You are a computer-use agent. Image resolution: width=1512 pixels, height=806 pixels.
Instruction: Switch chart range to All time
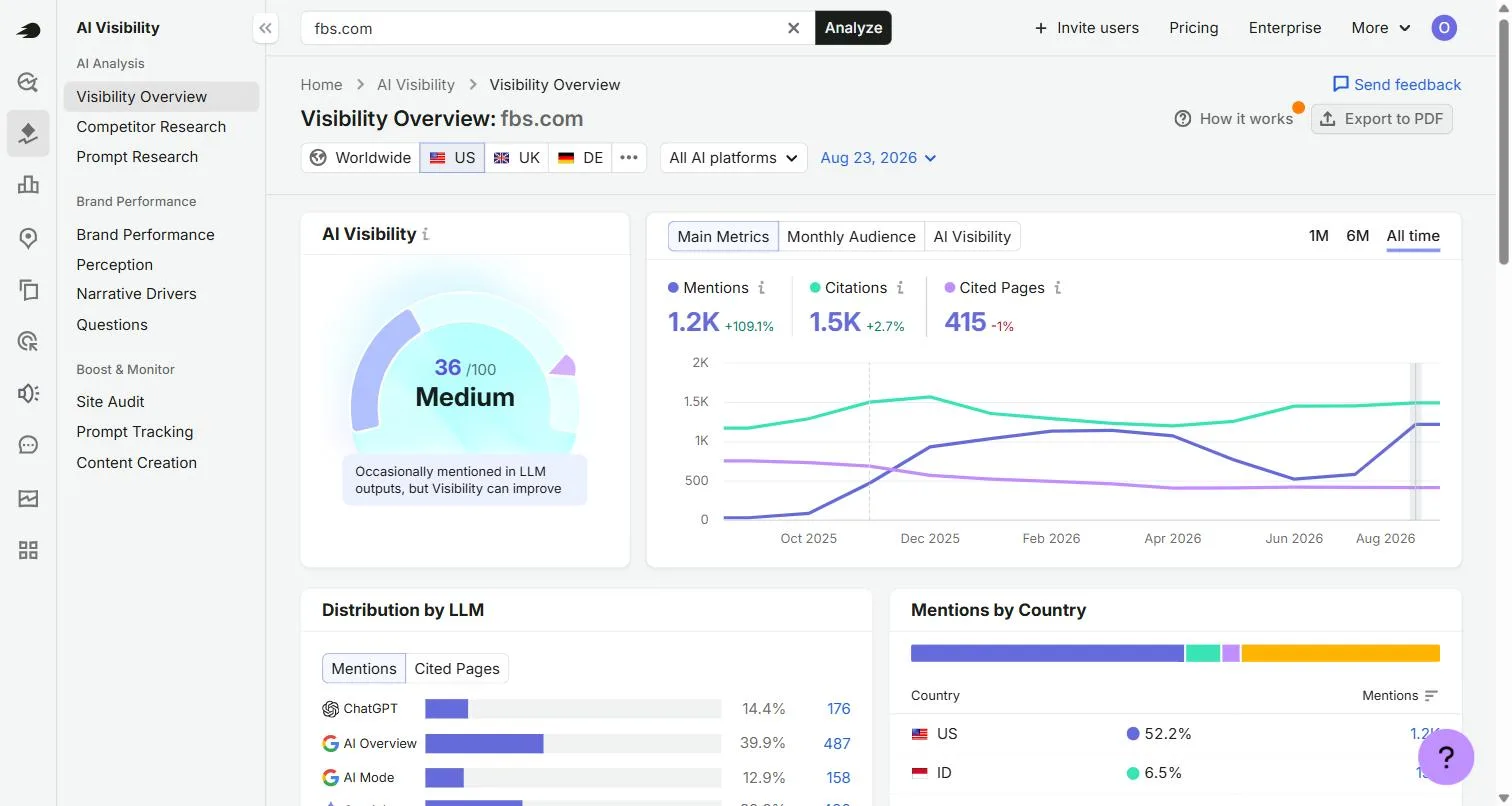(1413, 236)
